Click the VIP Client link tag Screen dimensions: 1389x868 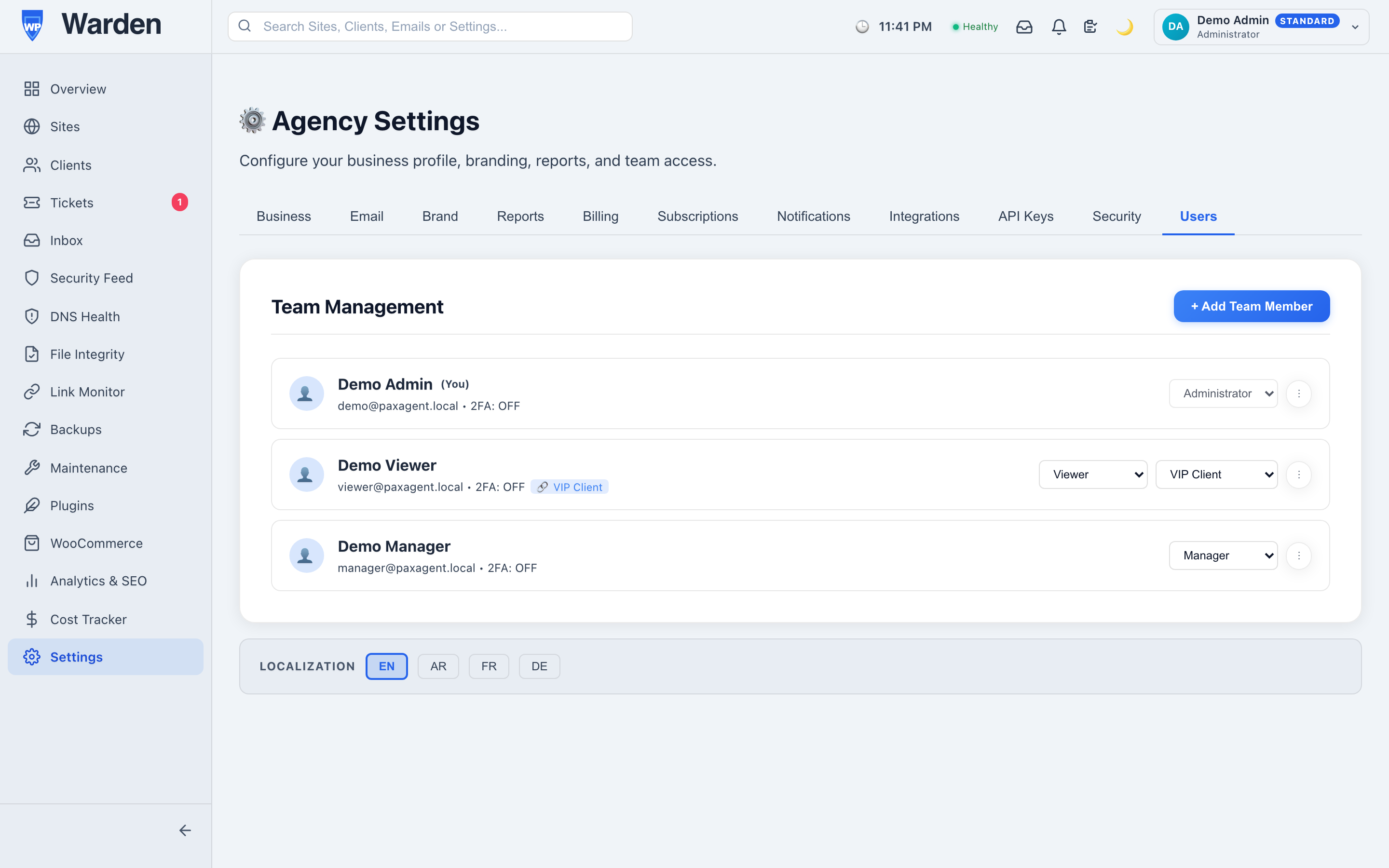(570, 487)
